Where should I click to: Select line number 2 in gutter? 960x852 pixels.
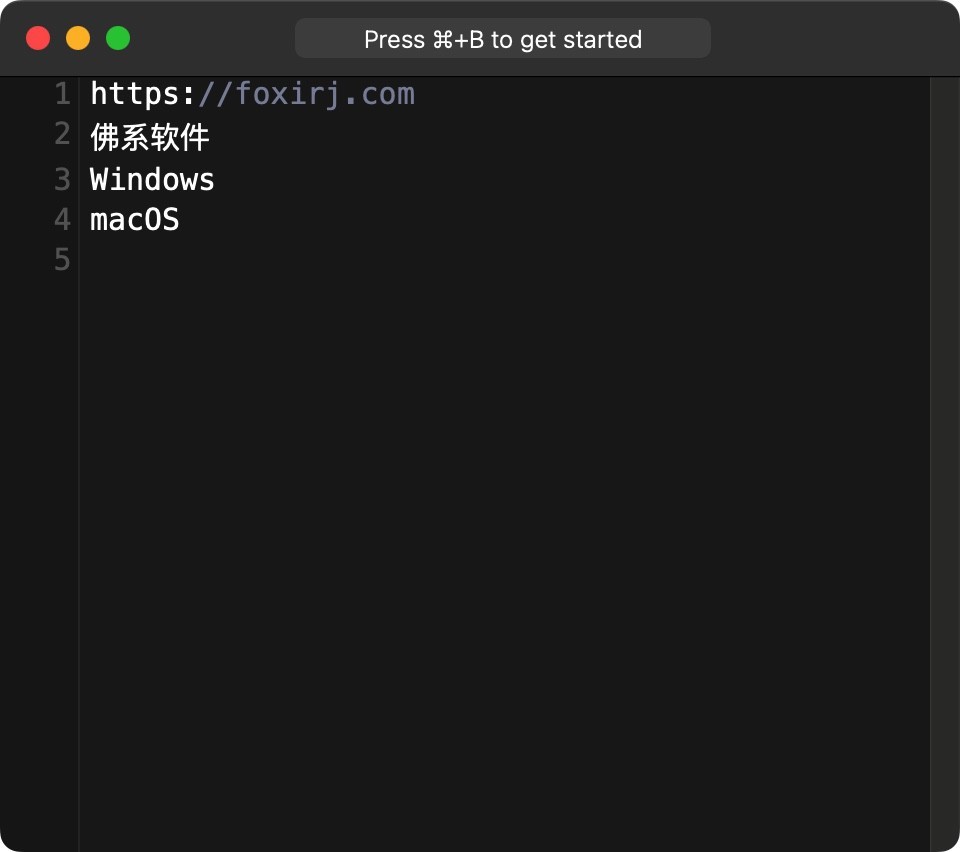click(62, 135)
